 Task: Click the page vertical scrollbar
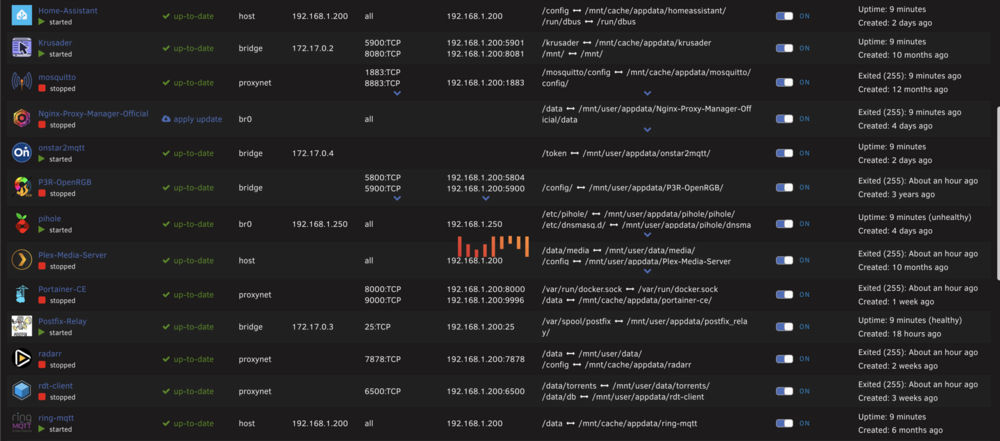click(x=997, y=191)
